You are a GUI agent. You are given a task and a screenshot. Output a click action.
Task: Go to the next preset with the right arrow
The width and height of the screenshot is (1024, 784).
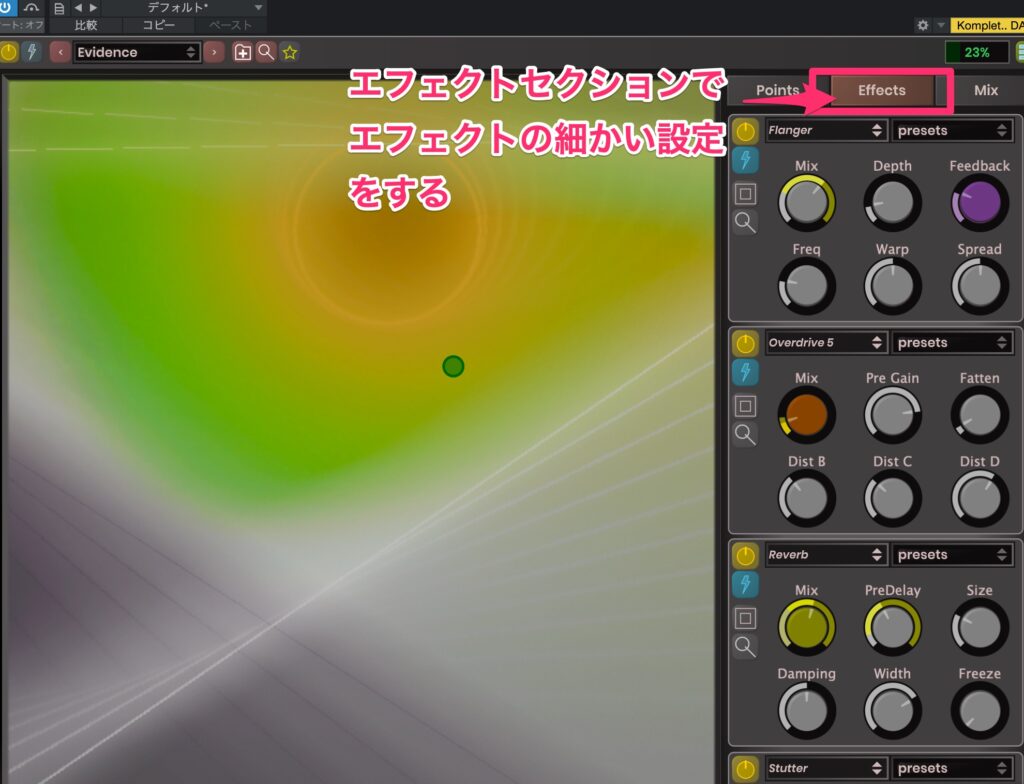point(214,52)
